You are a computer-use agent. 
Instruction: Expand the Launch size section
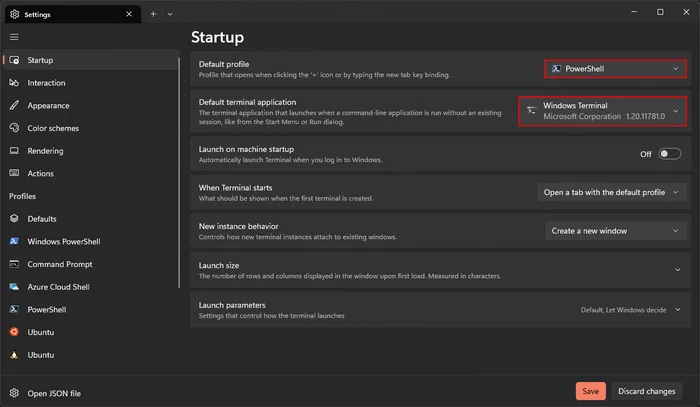tap(441, 270)
